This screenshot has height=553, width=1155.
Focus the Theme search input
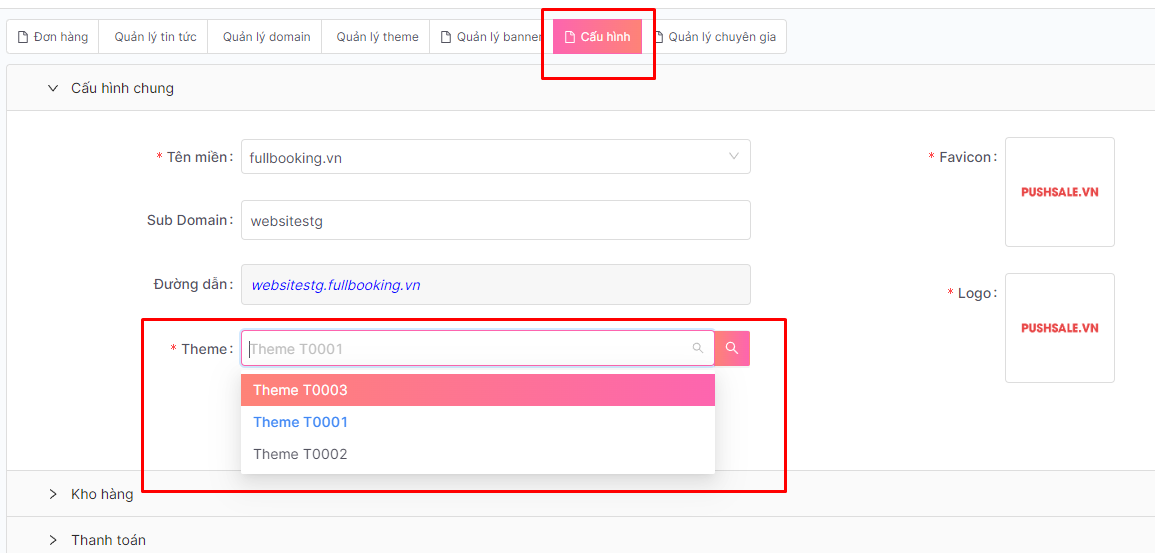465,348
